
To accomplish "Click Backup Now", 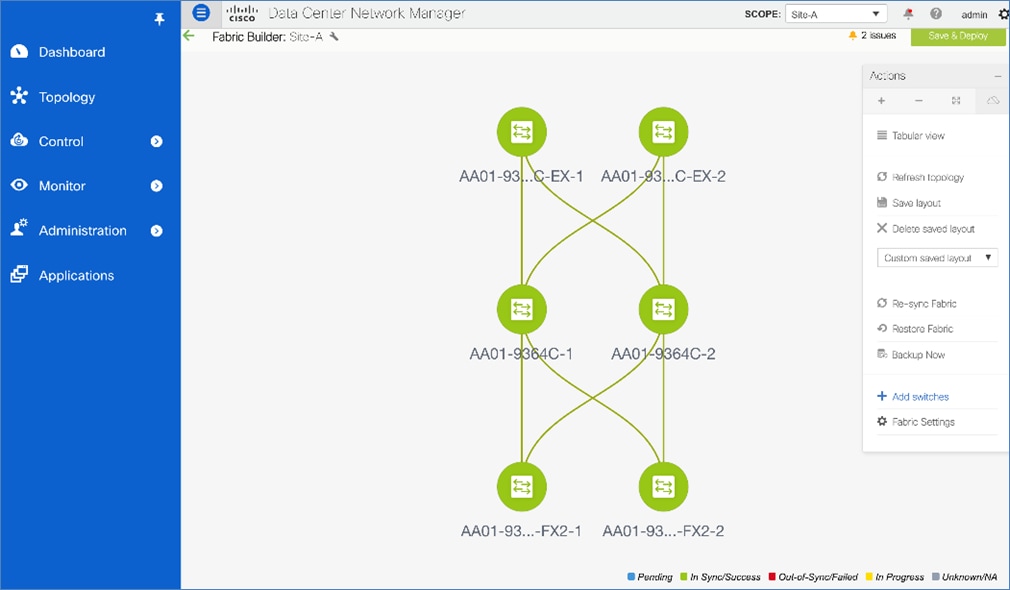I will click(x=911, y=355).
